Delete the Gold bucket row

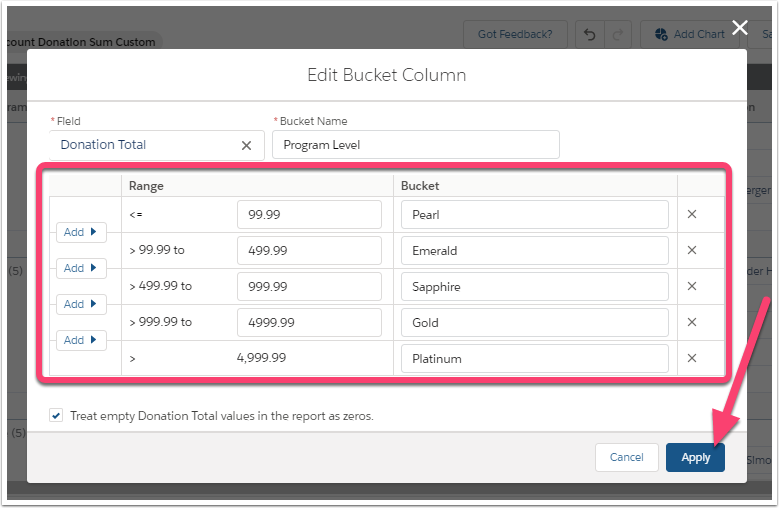click(x=692, y=322)
